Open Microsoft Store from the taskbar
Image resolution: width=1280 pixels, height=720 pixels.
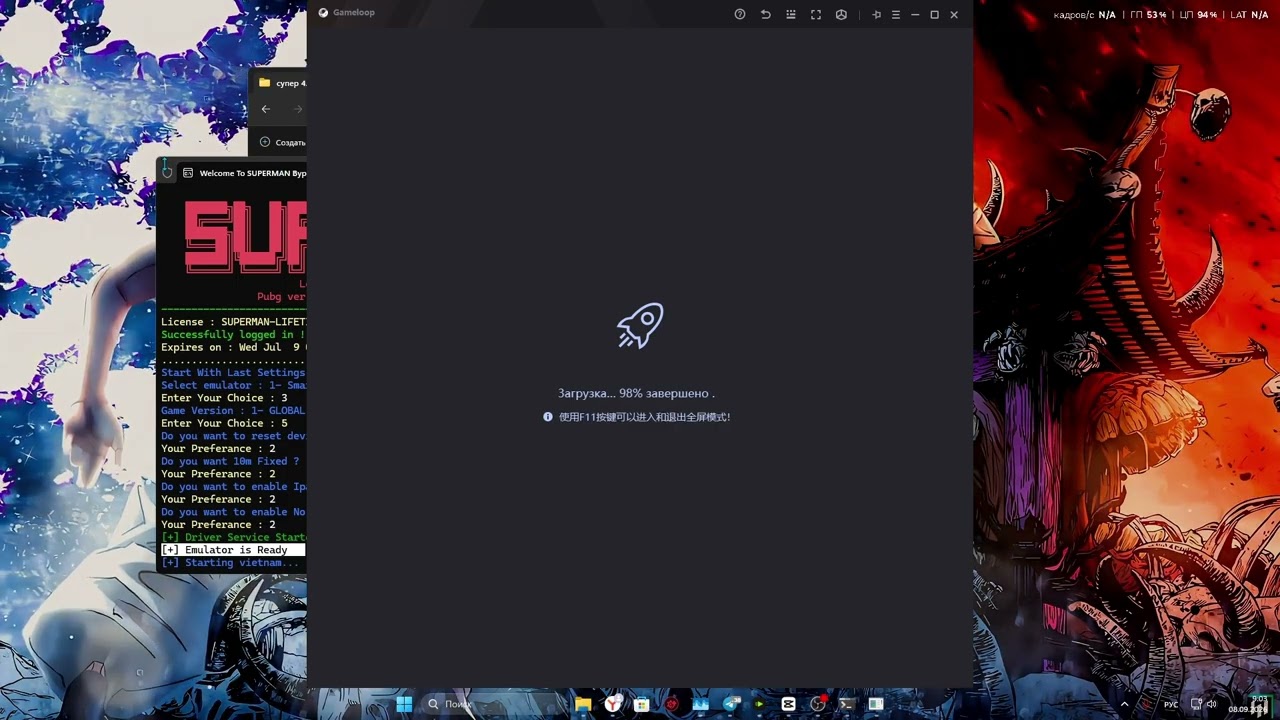tap(642, 704)
